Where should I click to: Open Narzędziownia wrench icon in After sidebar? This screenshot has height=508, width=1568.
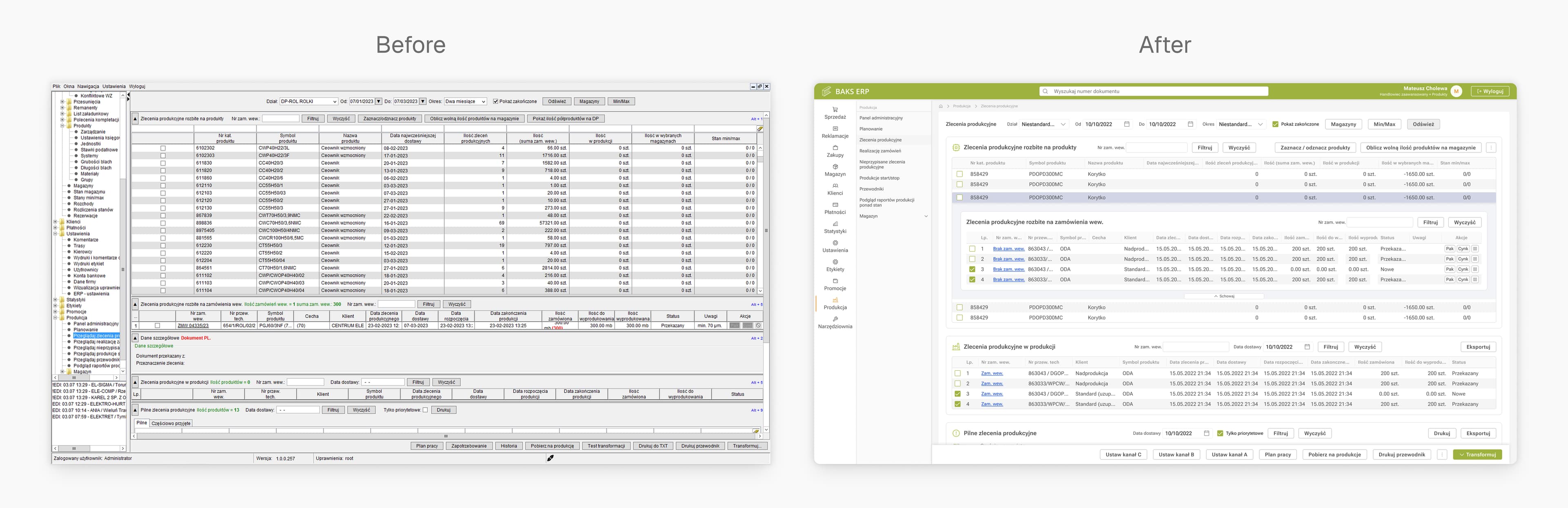835,318
